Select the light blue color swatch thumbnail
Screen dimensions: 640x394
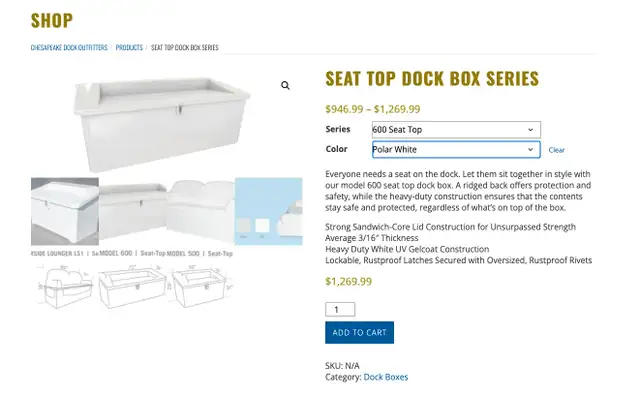coord(269,211)
